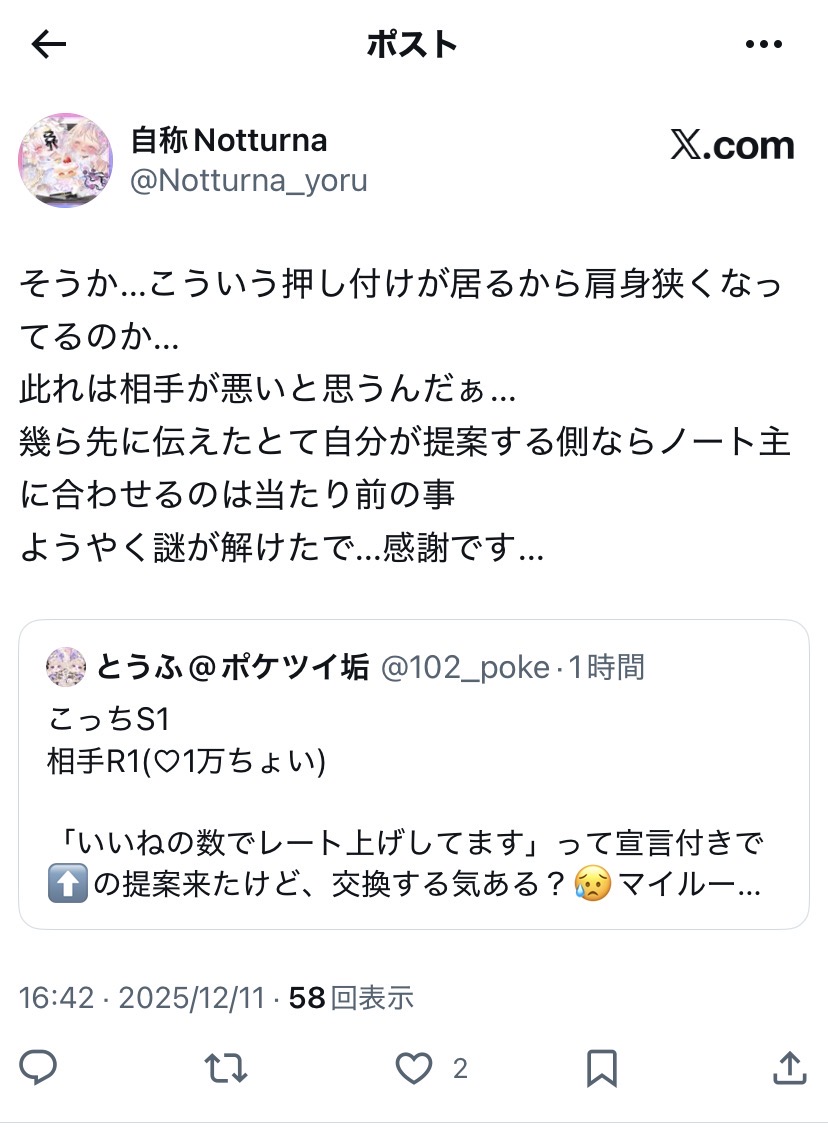Screen dimensions: 828x1137
Task: Like the post with heart icon
Action: pos(413,1069)
